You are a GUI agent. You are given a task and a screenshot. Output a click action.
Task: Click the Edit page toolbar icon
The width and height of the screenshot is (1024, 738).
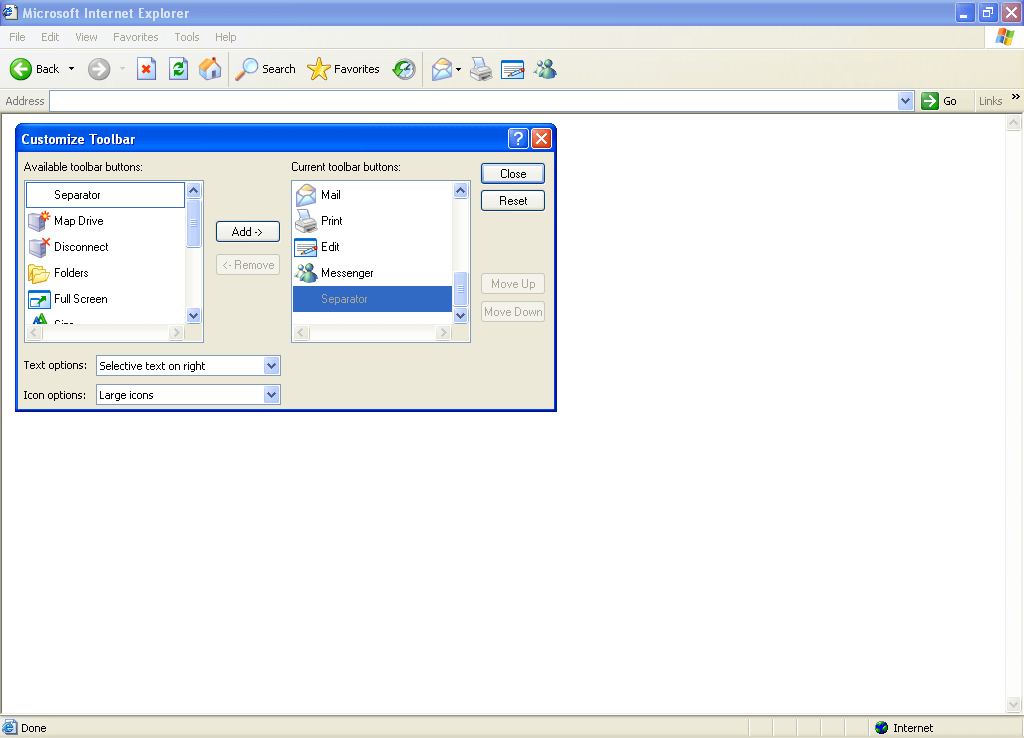point(513,69)
